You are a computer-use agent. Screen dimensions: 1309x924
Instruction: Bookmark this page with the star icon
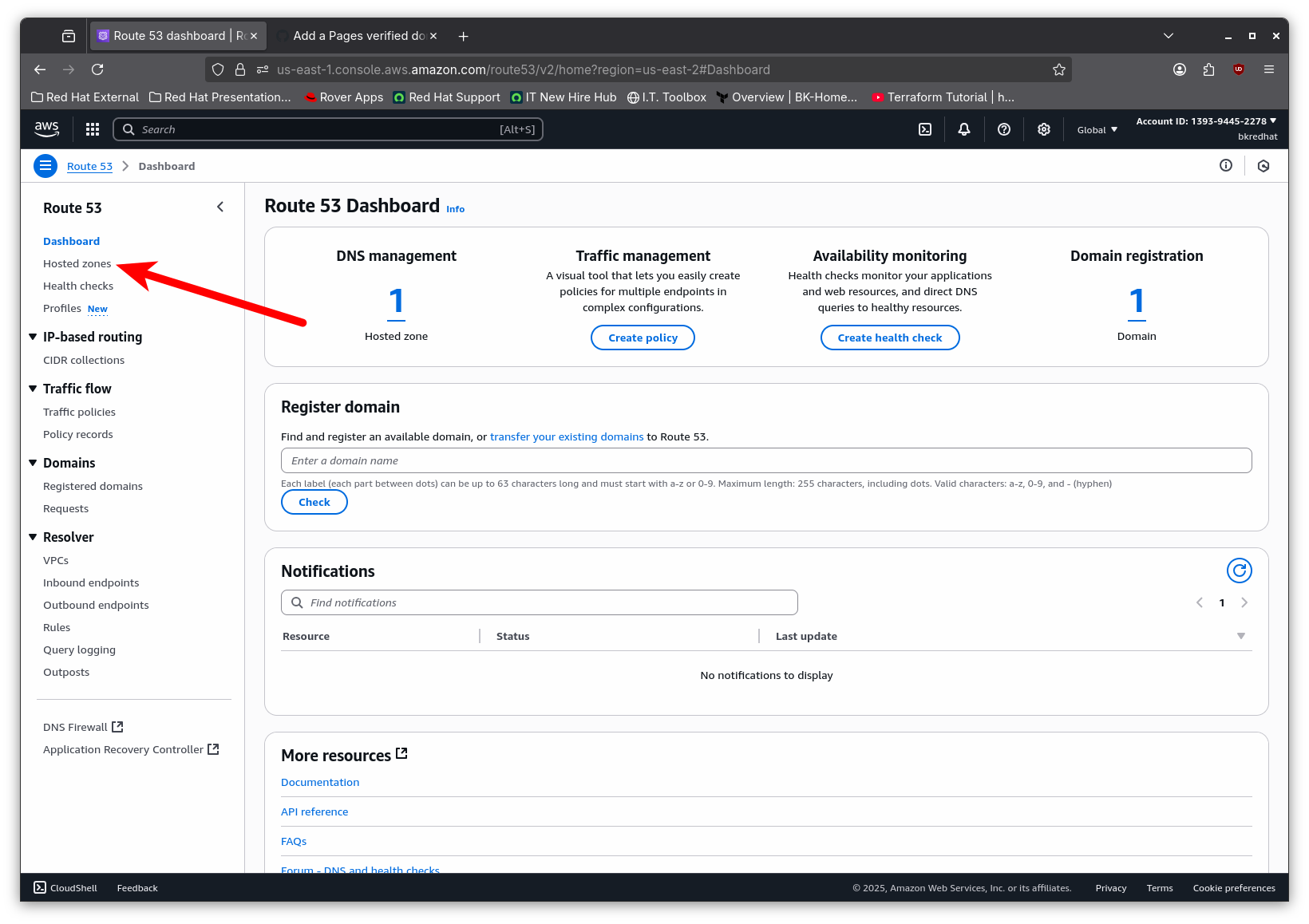[x=1059, y=69]
